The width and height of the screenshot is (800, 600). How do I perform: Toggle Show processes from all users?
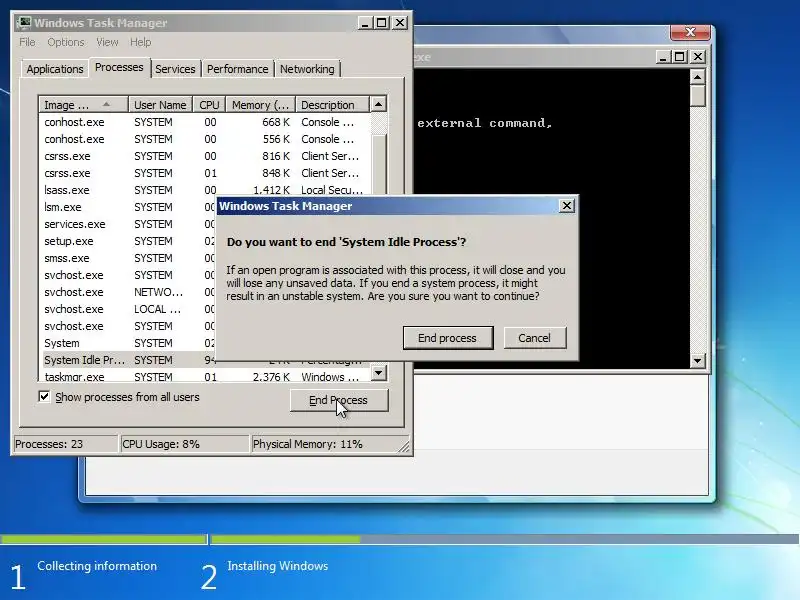(44, 396)
